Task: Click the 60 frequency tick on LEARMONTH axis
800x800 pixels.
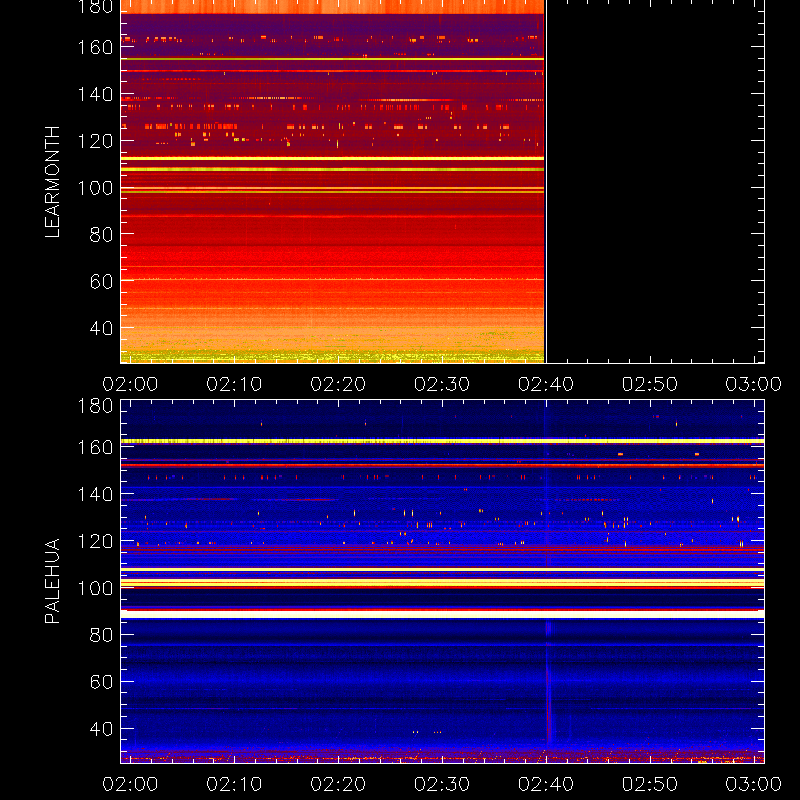Action: (101, 281)
